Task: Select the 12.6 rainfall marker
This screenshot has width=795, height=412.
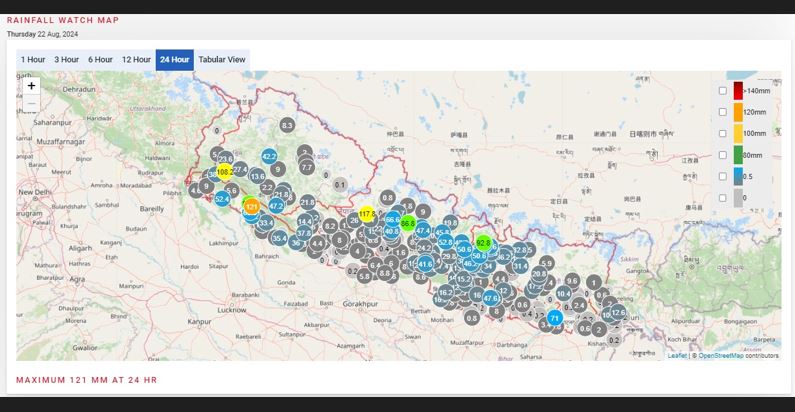Action: pyautogui.click(x=618, y=313)
